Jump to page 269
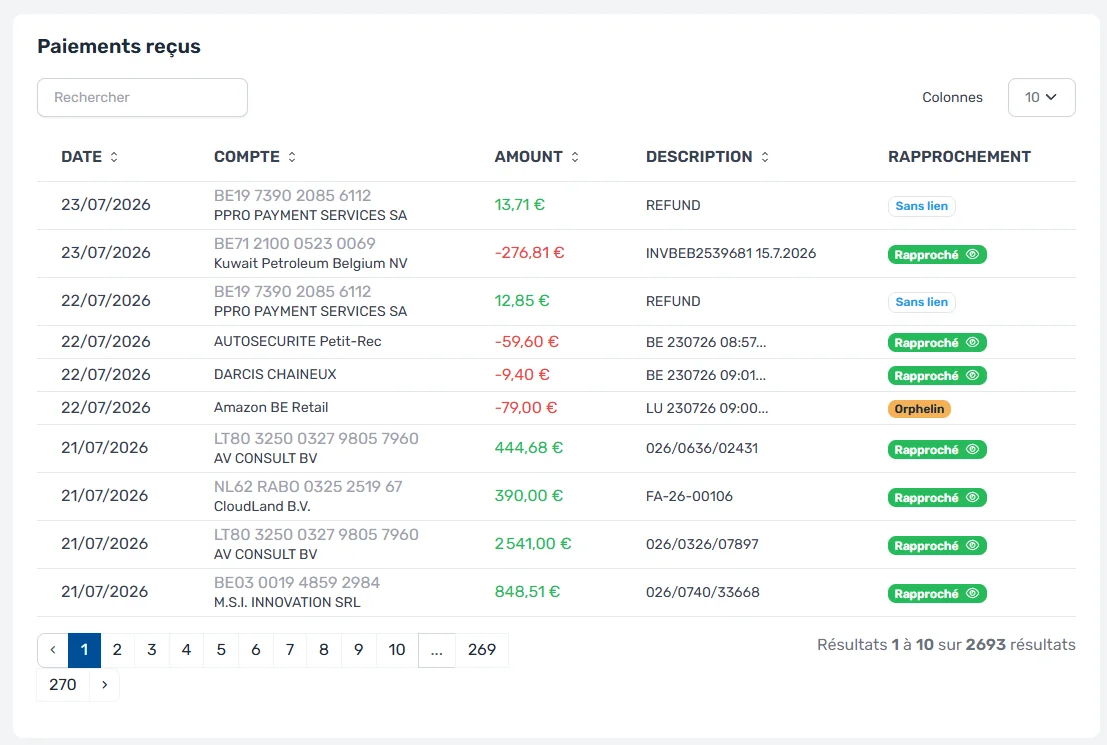Image resolution: width=1107 pixels, height=745 pixels. [x=481, y=650]
